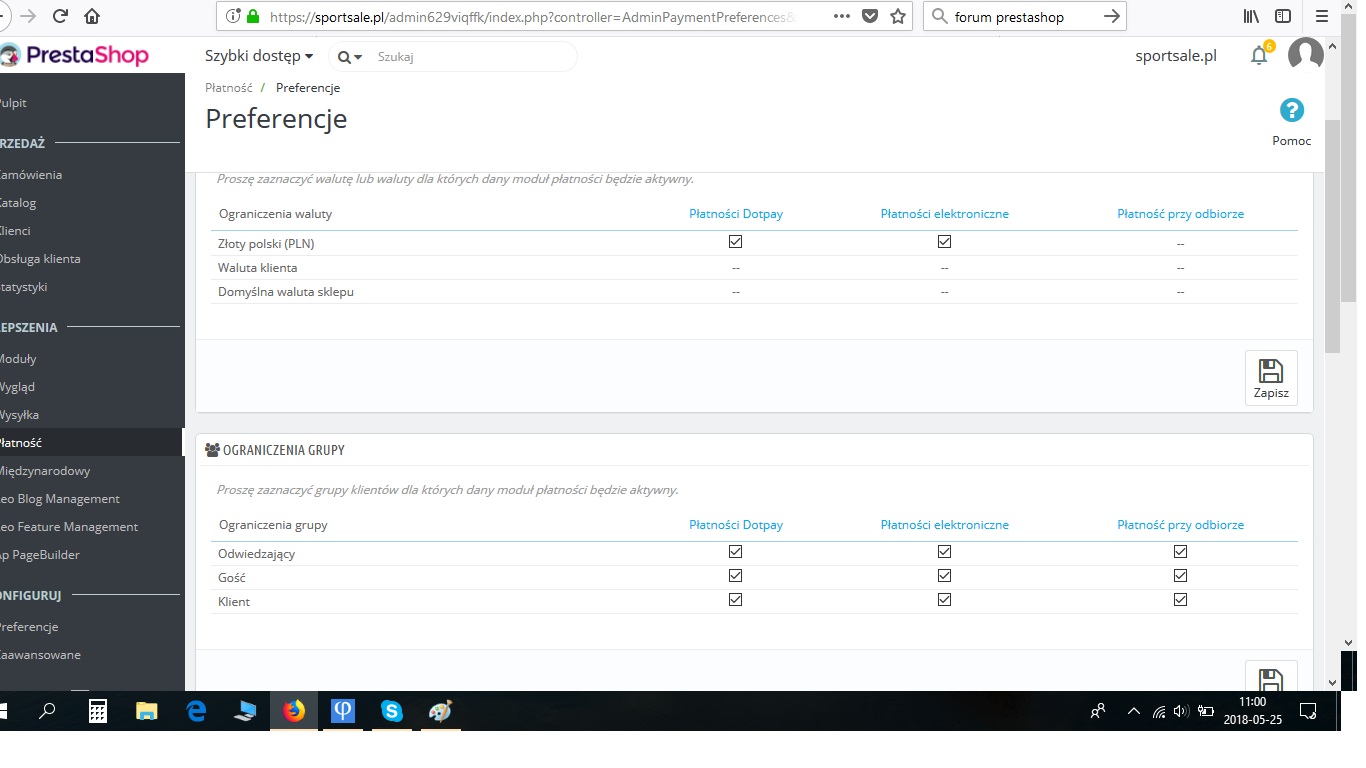Open the Firefox hamburger menu
Screen dimensions: 1366x768
(x=1322, y=16)
